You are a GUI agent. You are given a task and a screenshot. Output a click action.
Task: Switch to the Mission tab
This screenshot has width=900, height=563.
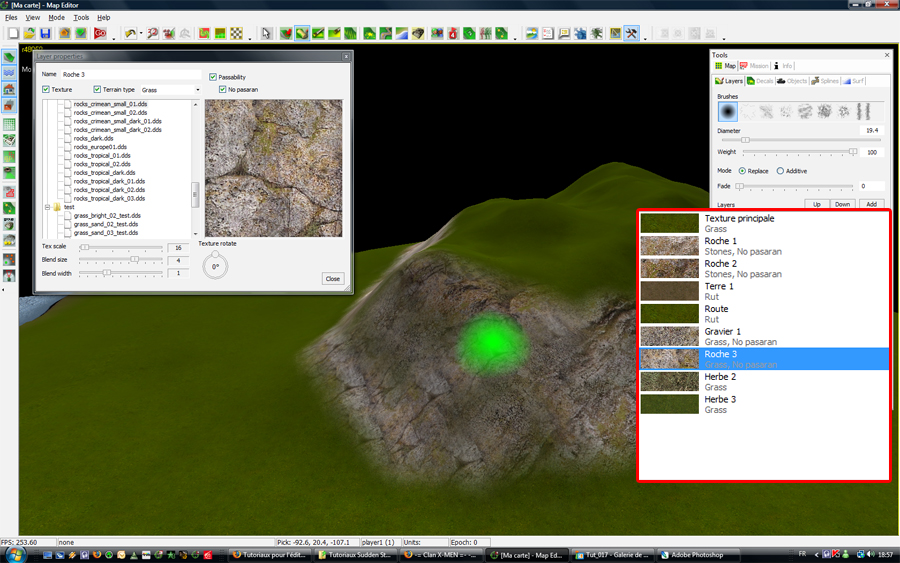(x=754, y=66)
